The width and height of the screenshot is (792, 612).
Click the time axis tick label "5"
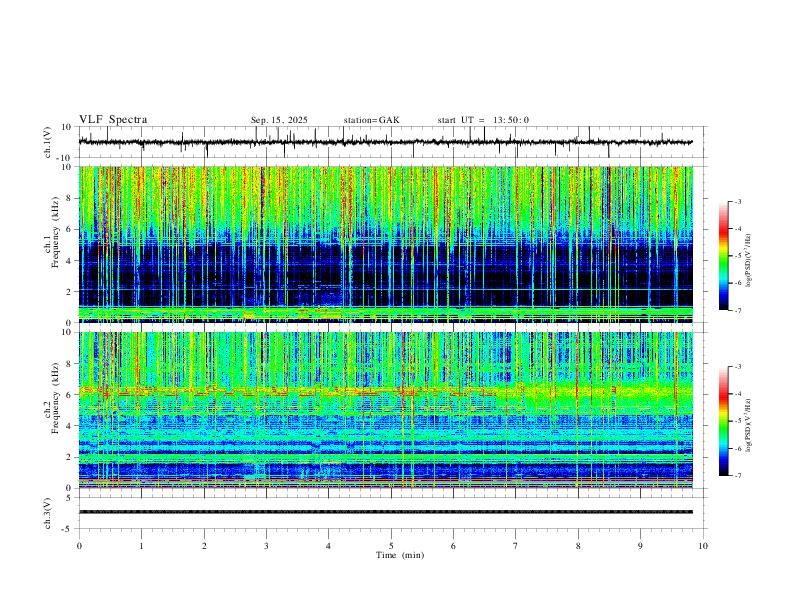click(x=391, y=546)
